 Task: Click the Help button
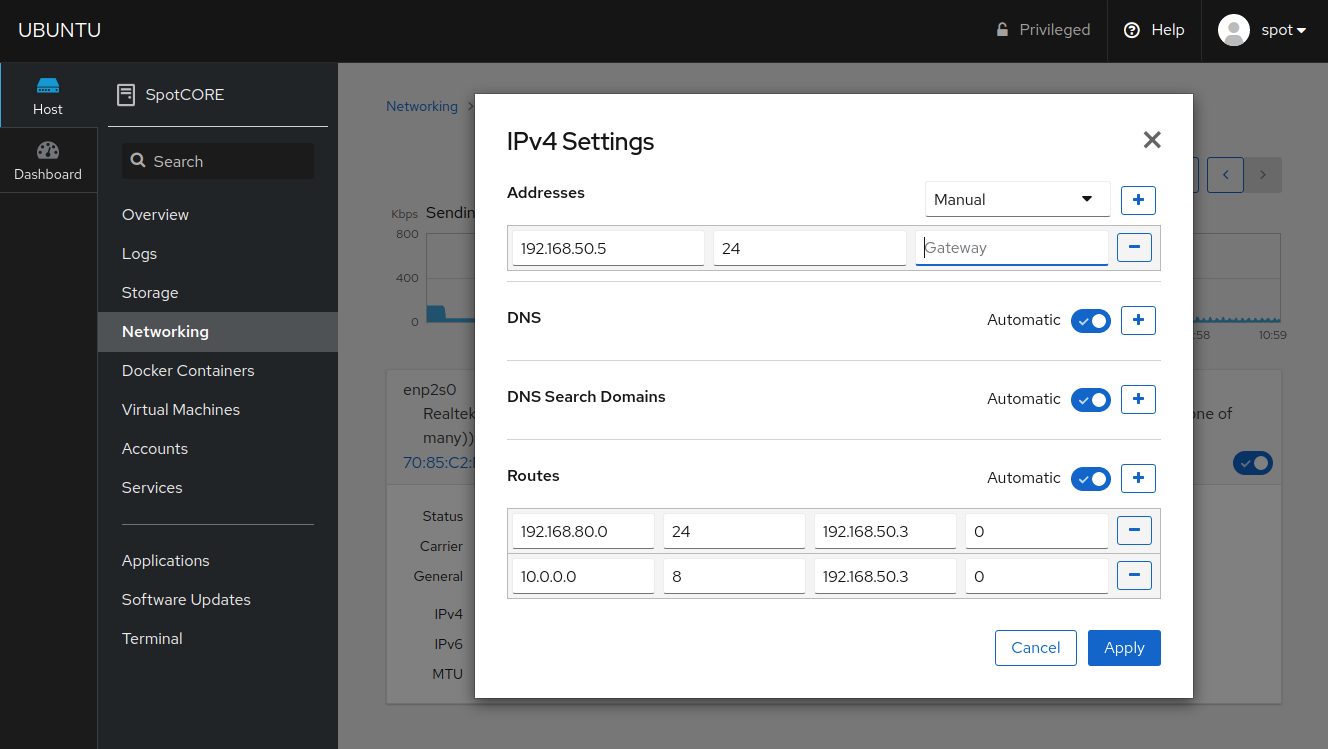pyautogui.click(x=1154, y=30)
